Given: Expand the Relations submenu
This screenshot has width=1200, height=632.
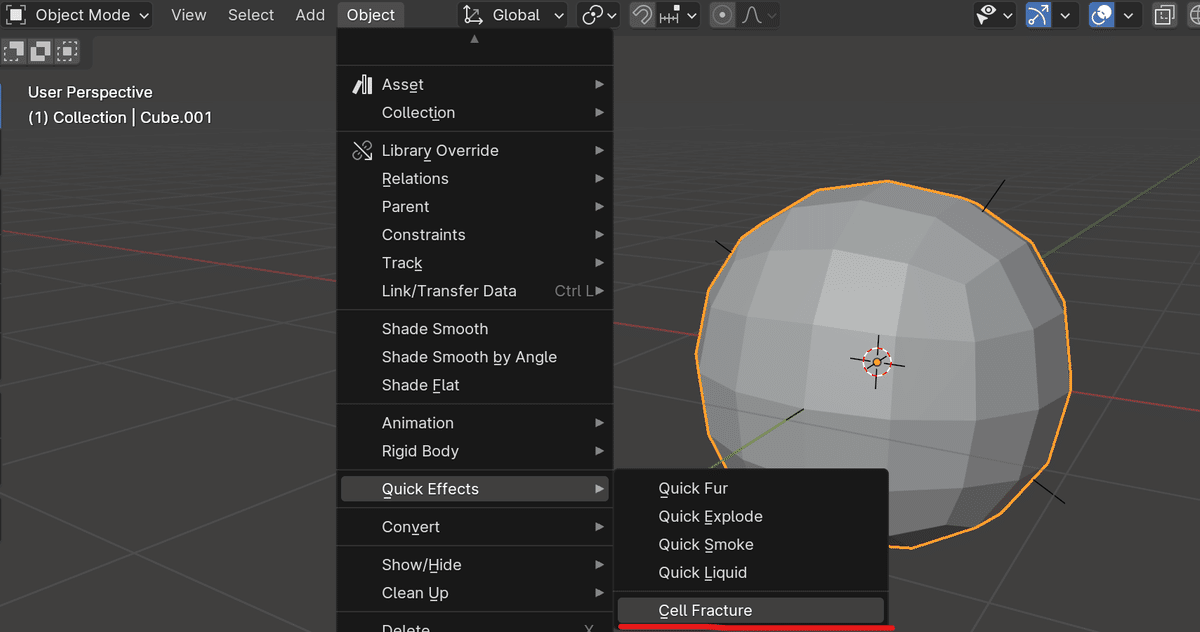Looking at the screenshot, I should (x=475, y=179).
